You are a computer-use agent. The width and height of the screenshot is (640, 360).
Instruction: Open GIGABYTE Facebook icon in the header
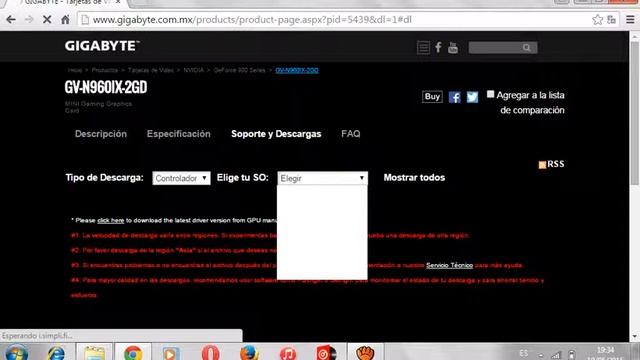coord(438,48)
